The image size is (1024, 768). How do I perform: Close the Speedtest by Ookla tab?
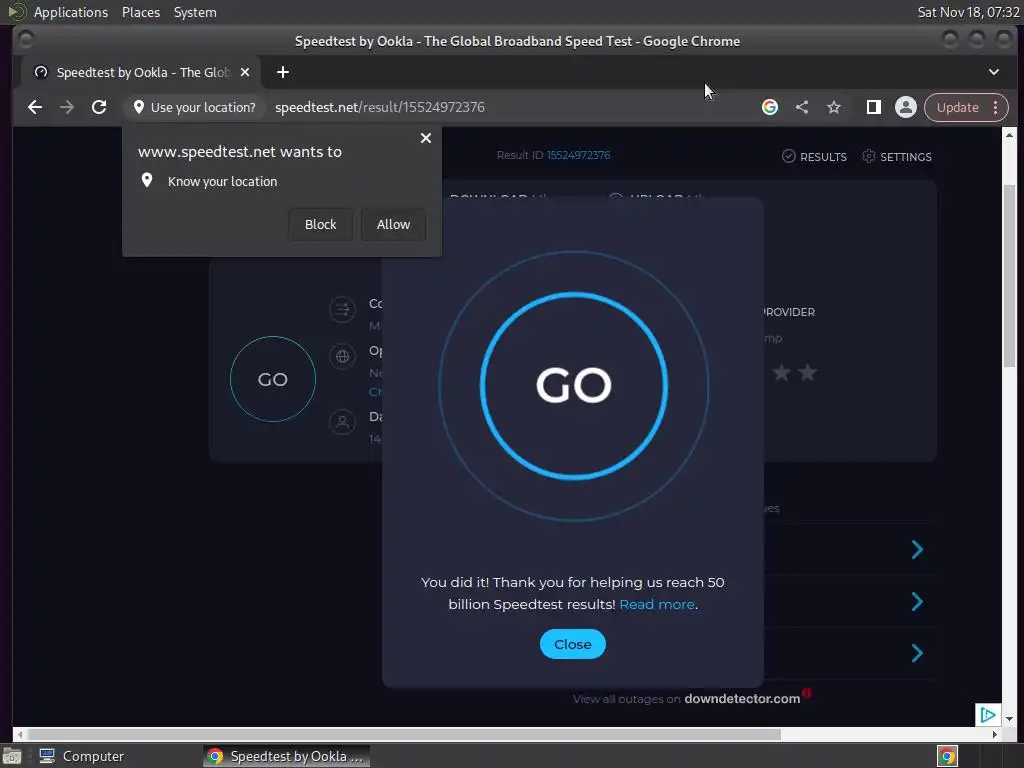tap(245, 72)
